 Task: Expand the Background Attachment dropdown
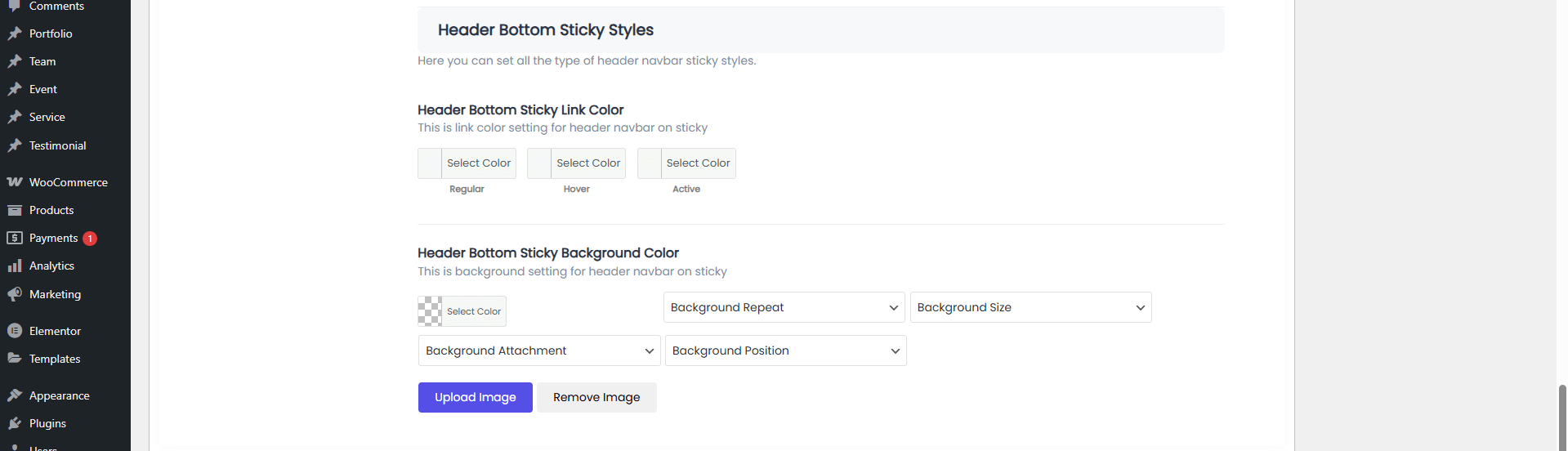click(539, 351)
